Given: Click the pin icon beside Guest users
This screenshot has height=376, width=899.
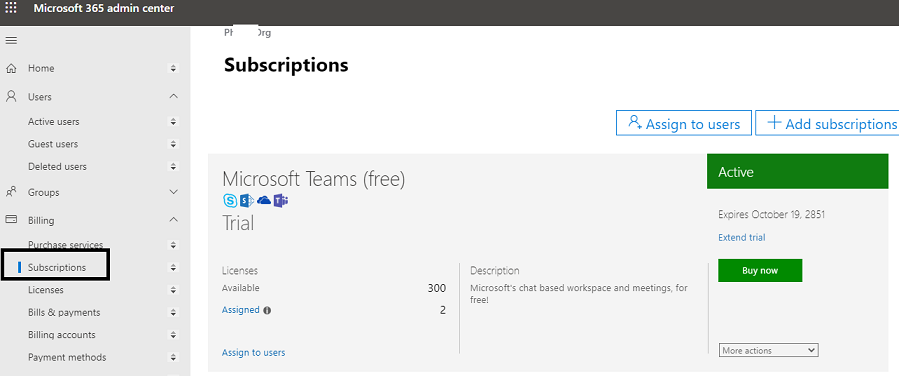Looking at the screenshot, I should coord(173,144).
